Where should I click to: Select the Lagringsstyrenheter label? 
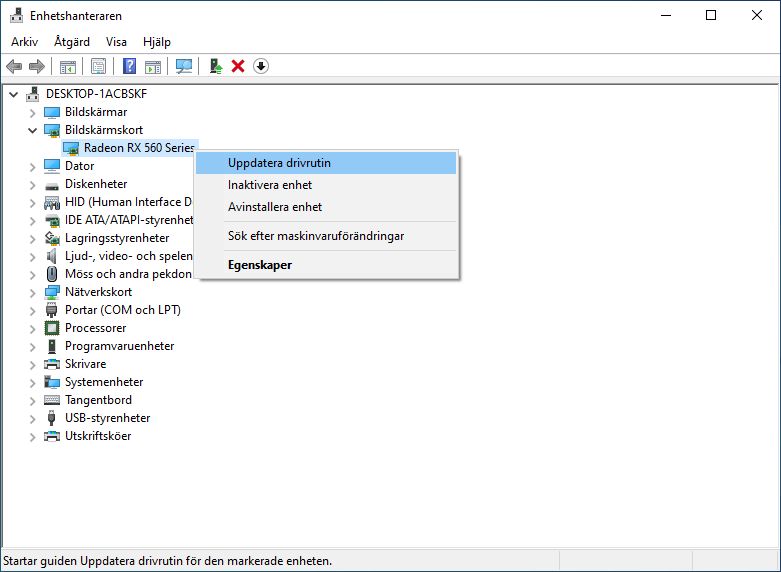tap(117, 238)
